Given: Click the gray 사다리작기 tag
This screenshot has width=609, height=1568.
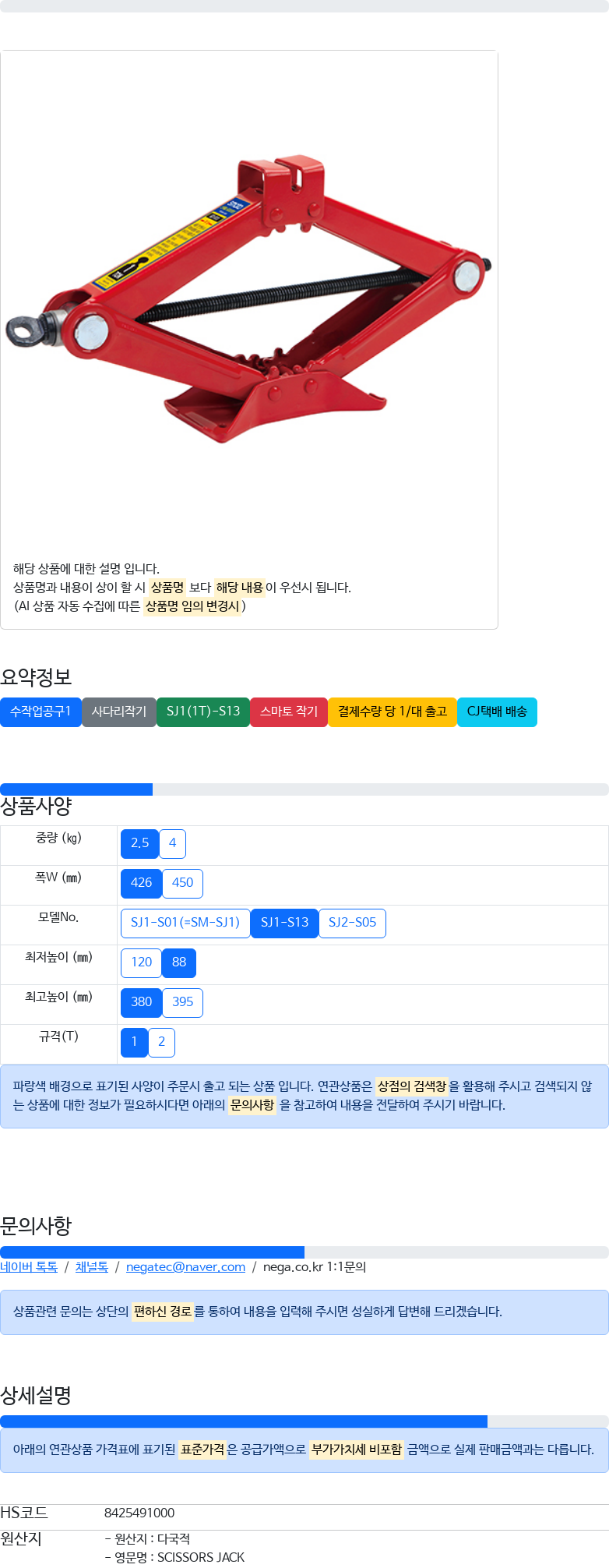Looking at the screenshot, I should [x=119, y=712].
